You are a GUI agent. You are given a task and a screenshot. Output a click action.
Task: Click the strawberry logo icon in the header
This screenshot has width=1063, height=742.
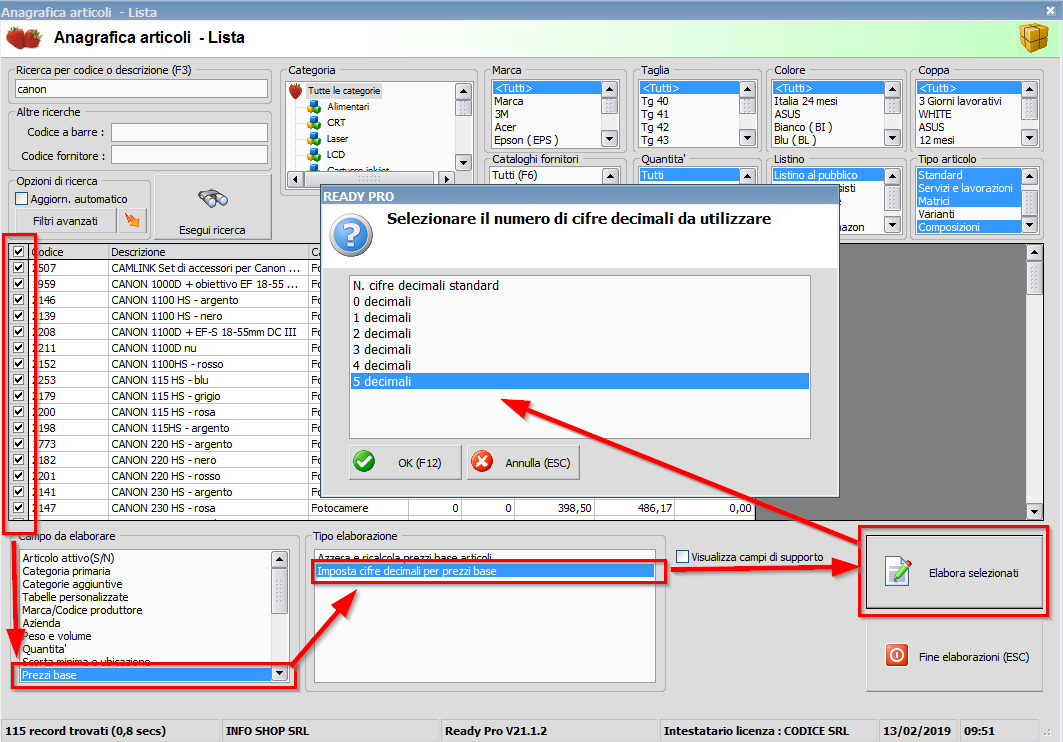click(x=24, y=38)
